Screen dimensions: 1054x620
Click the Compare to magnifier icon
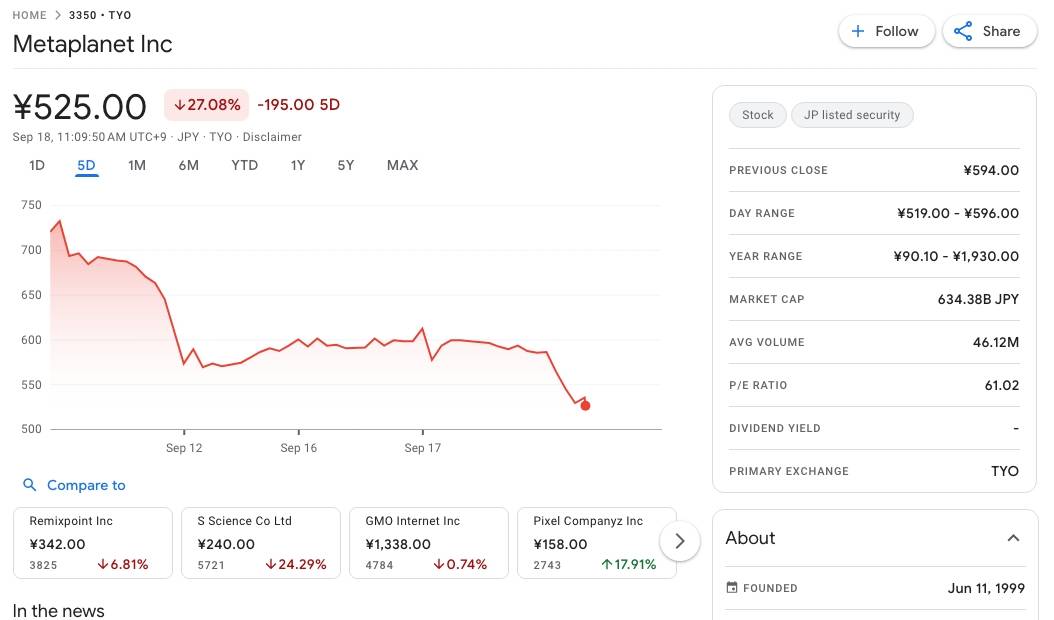click(29, 485)
